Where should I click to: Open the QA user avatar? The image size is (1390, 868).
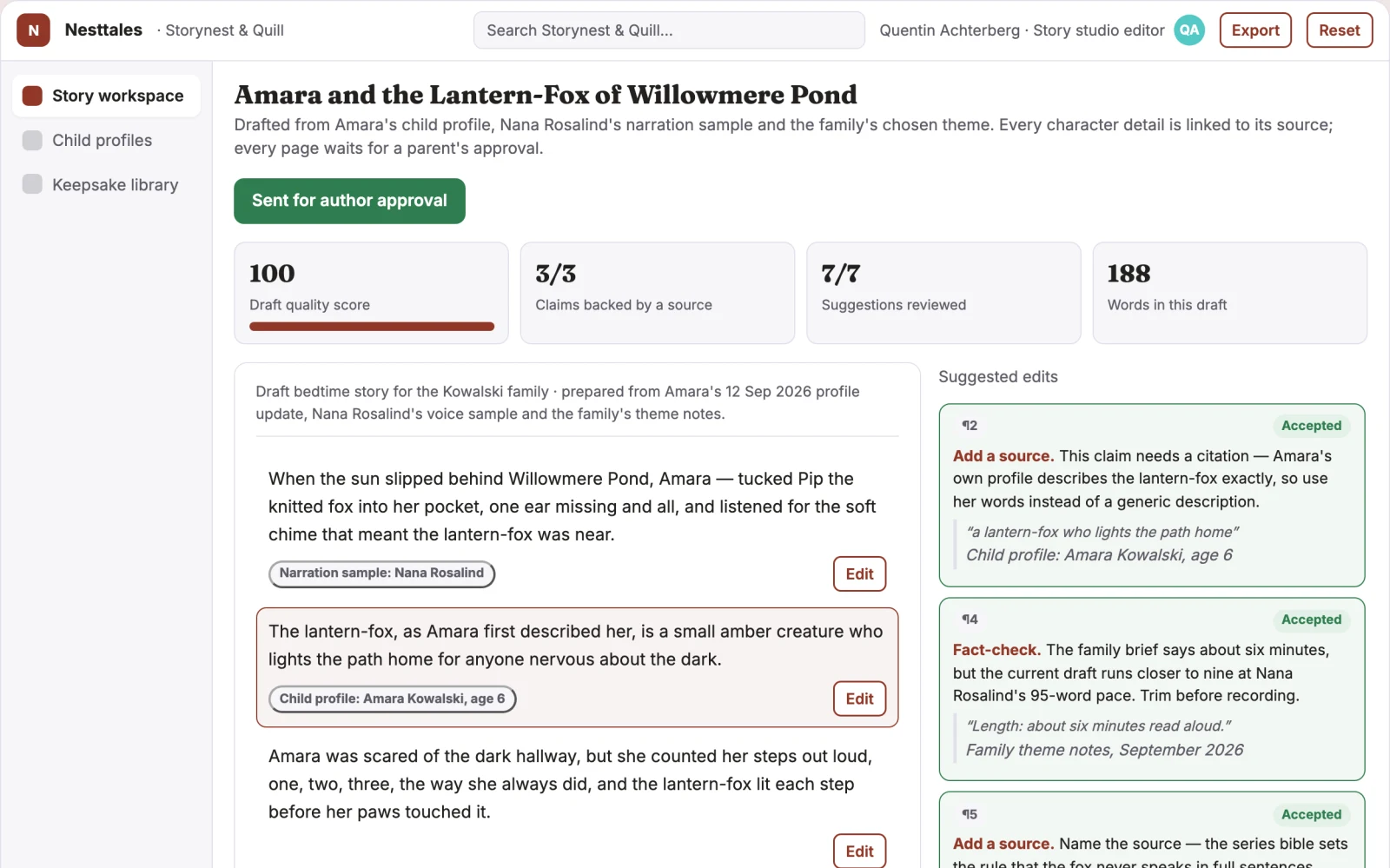click(1189, 30)
